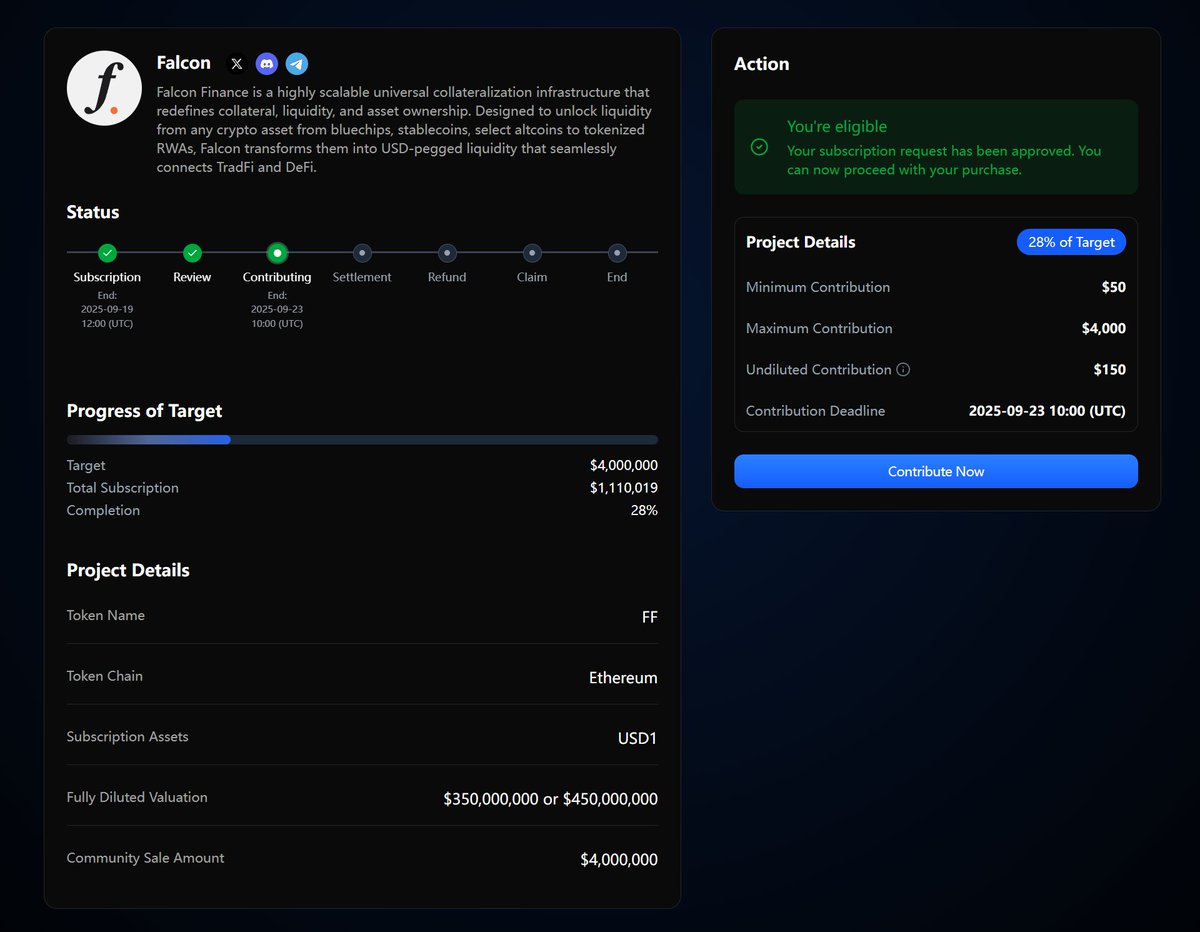Image resolution: width=1200 pixels, height=932 pixels.
Task: Click the Falcon project title
Action: click(184, 63)
